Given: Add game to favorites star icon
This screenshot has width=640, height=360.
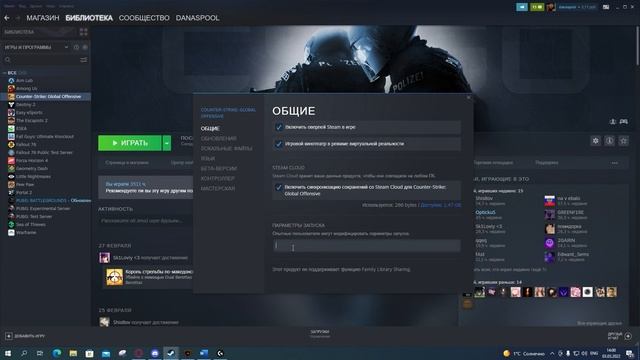Looking at the screenshot, I should 623,141.
